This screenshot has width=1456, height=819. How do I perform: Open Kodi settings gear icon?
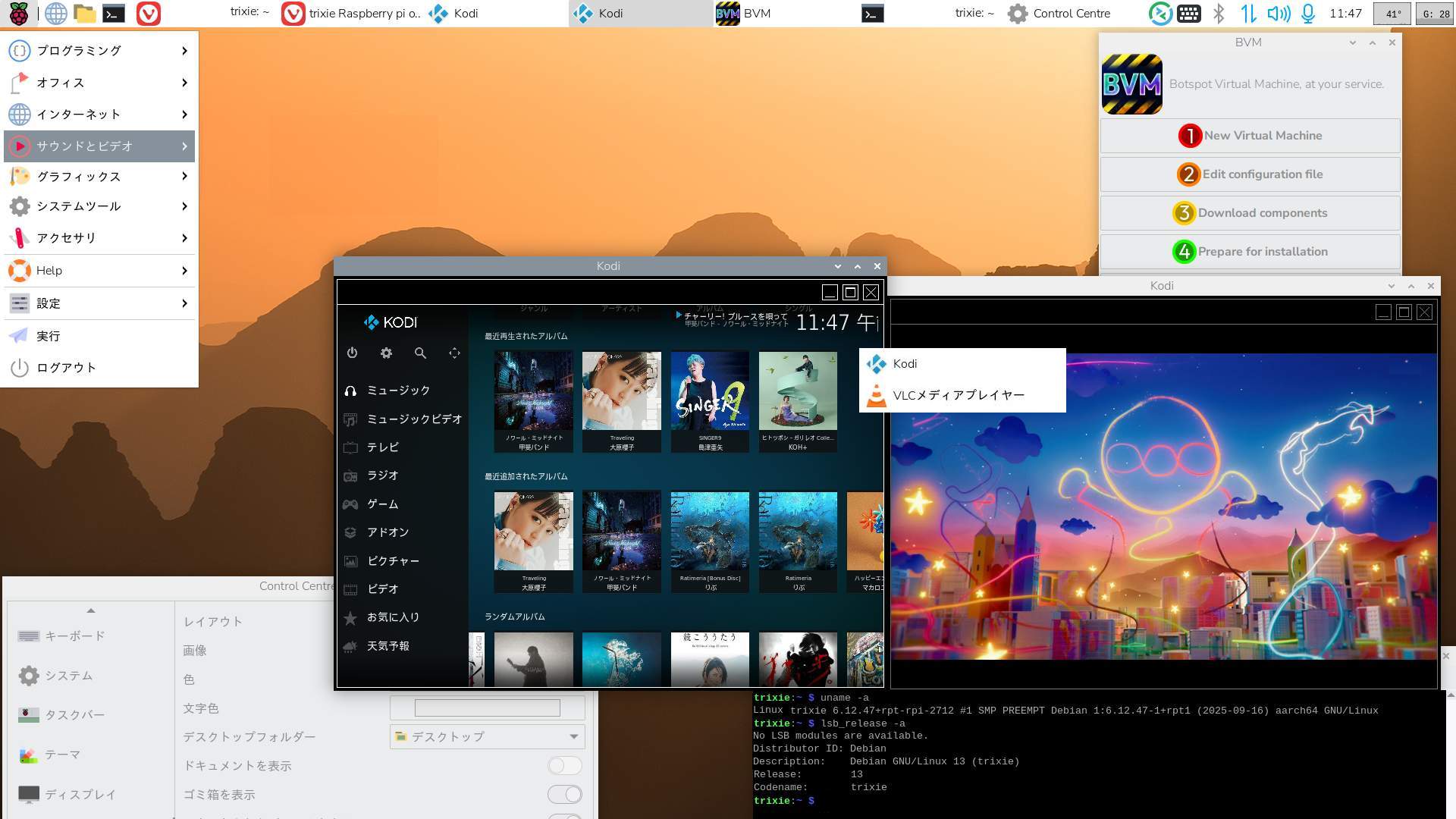coord(386,353)
